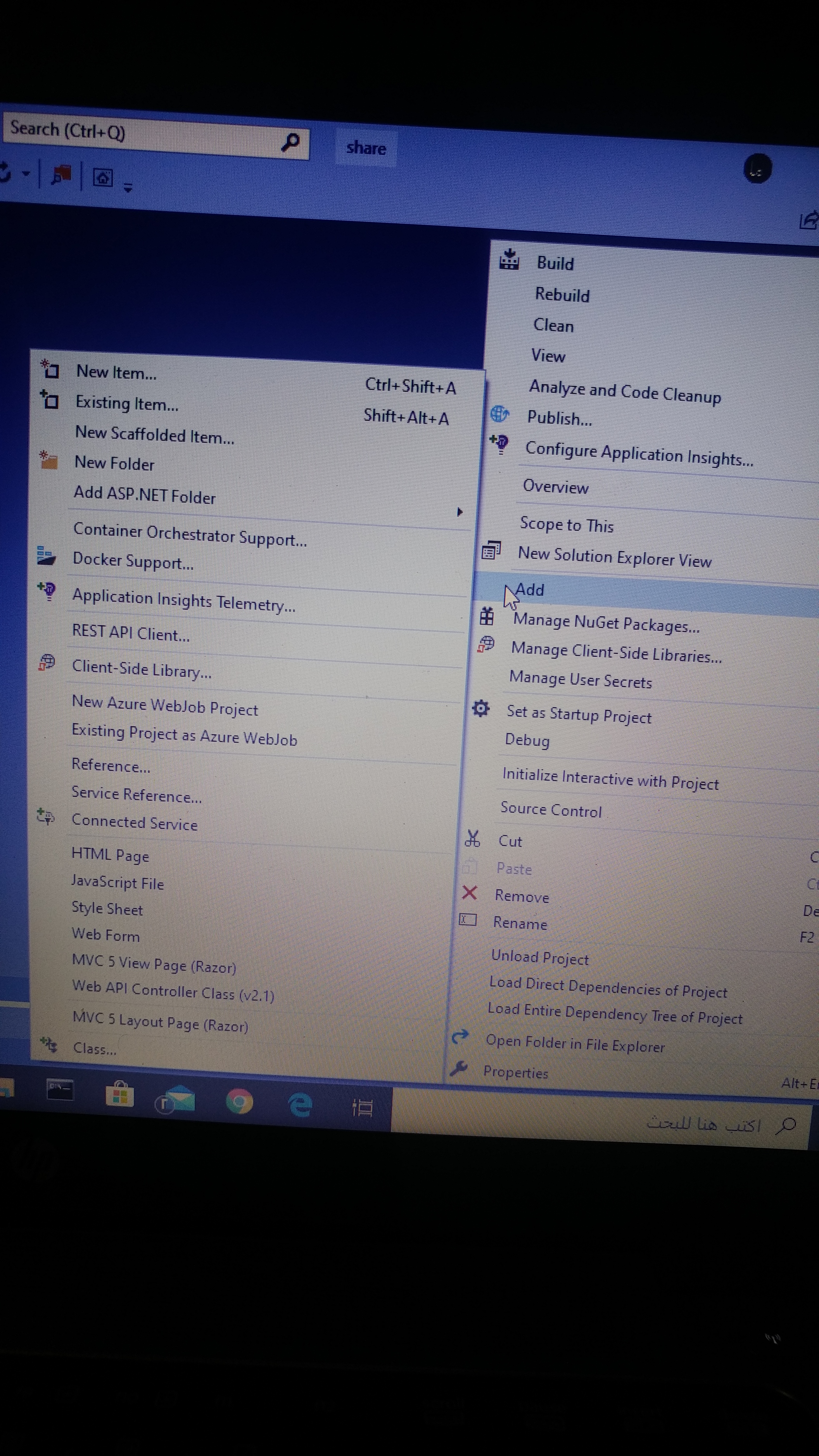Choose Unload Project
Screen dimensions: 819x1456
click(x=539, y=957)
